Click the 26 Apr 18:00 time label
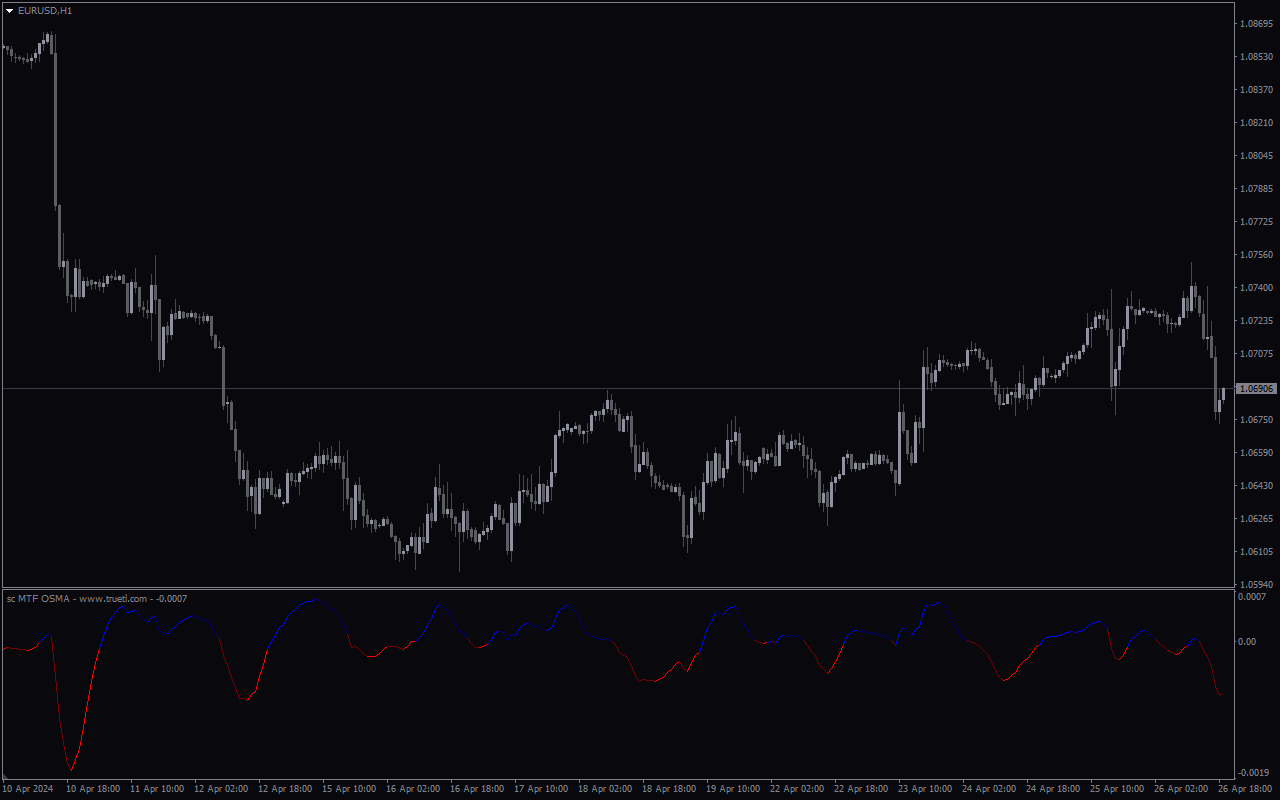Viewport: 1280px width, 800px height. coord(1245,789)
